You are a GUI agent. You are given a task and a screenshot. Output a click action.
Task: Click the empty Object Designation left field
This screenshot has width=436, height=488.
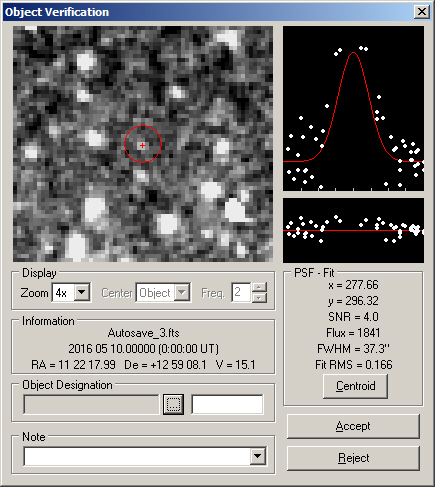[x=91, y=405]
